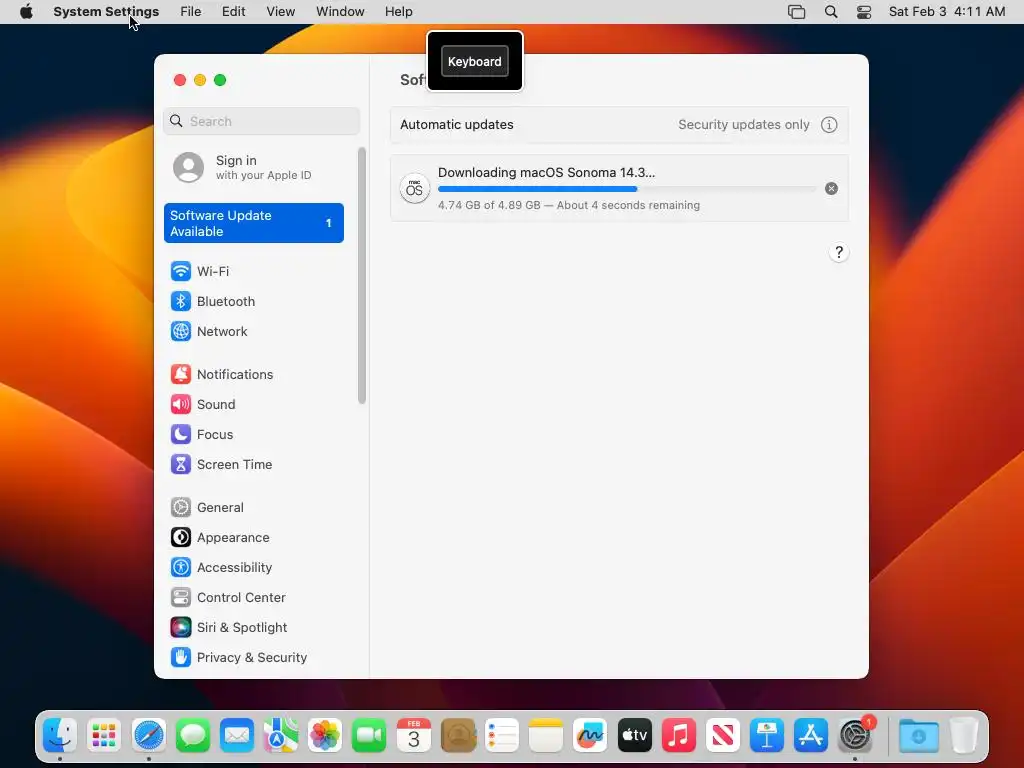Open Notes from the Dock

pos(546,735)
